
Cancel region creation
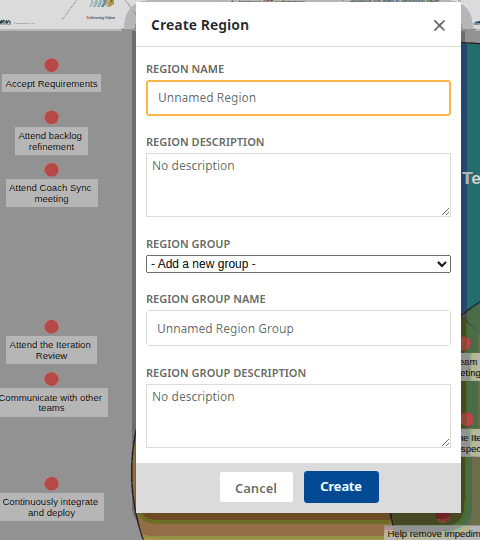(256, 487)
